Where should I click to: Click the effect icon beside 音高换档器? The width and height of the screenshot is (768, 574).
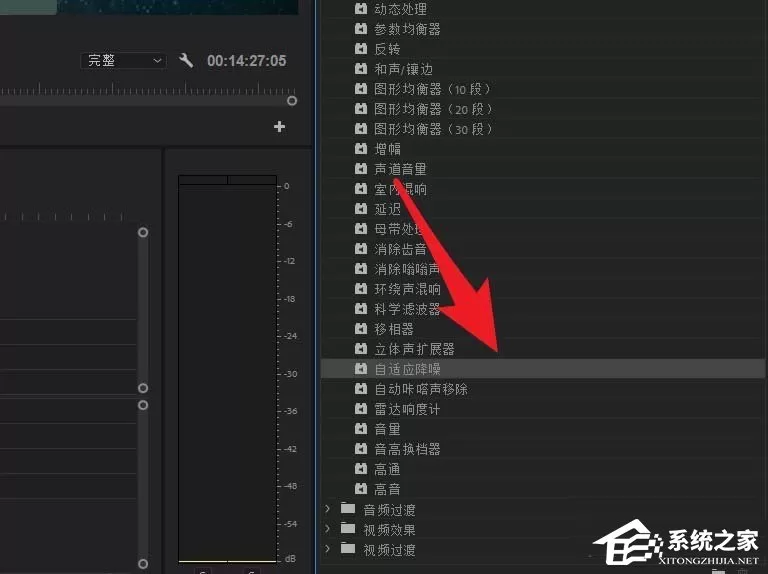coord(361,449)
